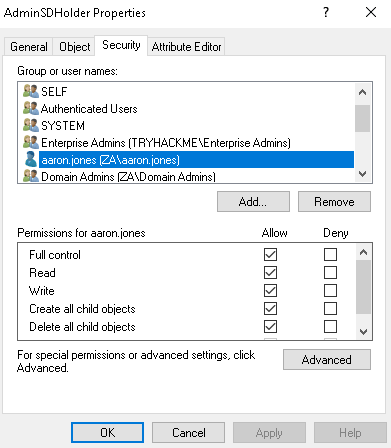Click the Enterprise Admins group icon
Screen dimensions: 391x448
click(x=31, y=142)
